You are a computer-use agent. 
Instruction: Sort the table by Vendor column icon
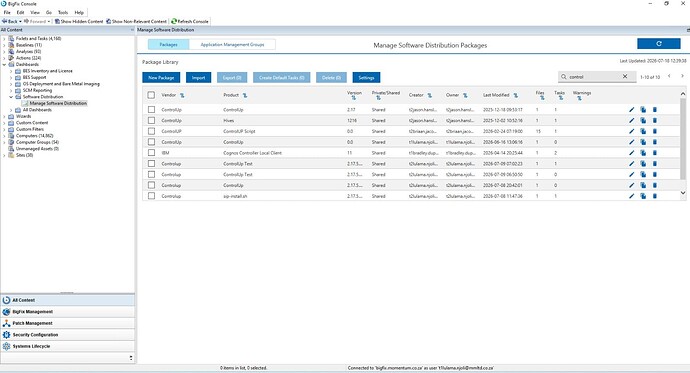pos(182,95)
